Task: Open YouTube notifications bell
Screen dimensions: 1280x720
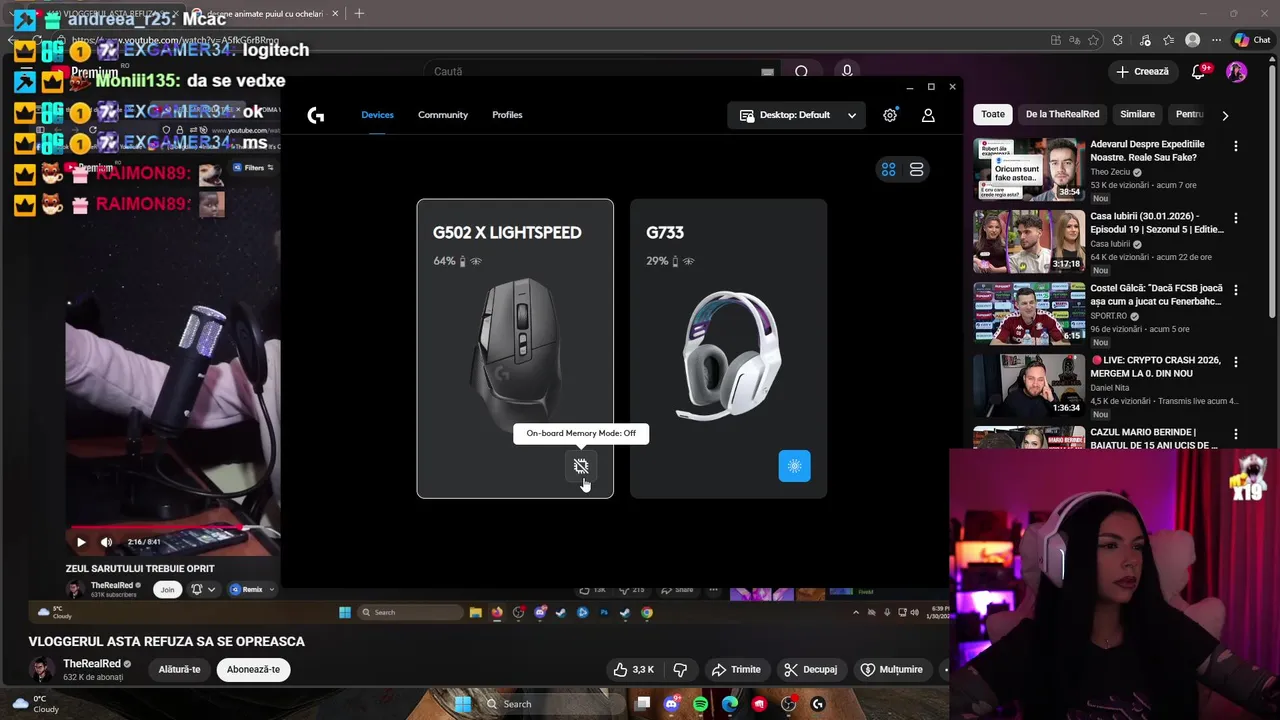Action: (1199, 72)
